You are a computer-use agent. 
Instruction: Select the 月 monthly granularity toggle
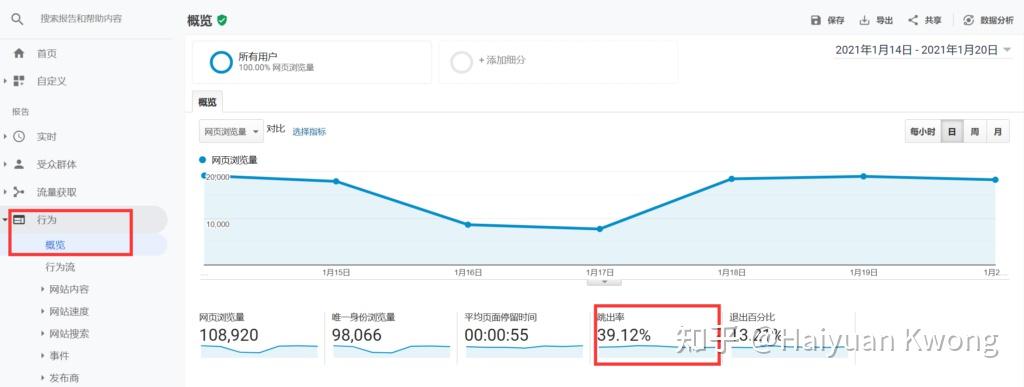(x=997, y=132)
